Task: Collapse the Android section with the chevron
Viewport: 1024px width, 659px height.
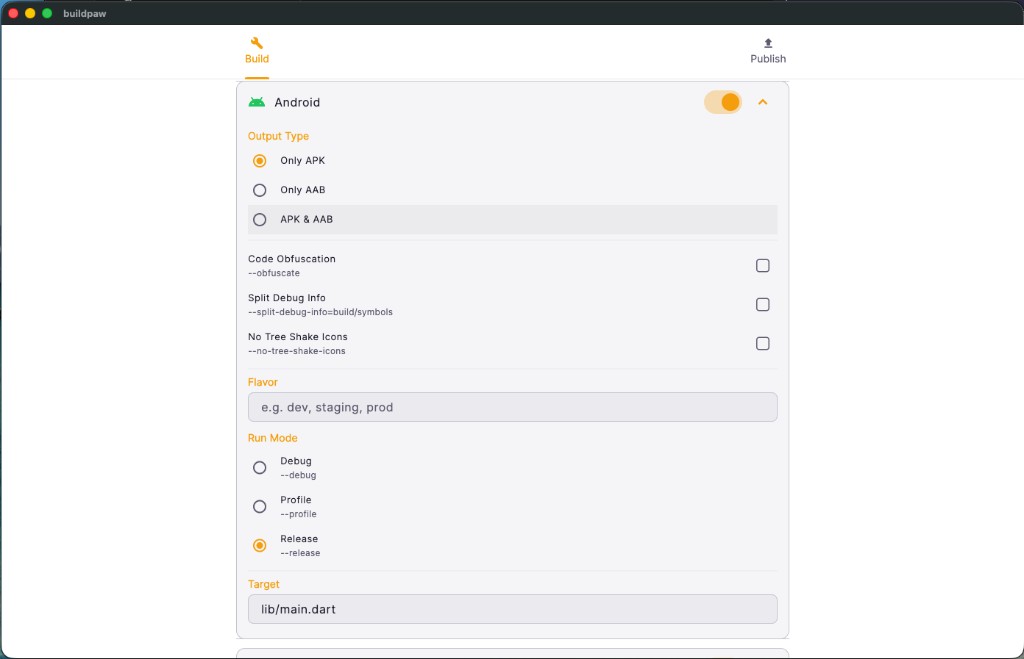Action: [x=763, y=102]
